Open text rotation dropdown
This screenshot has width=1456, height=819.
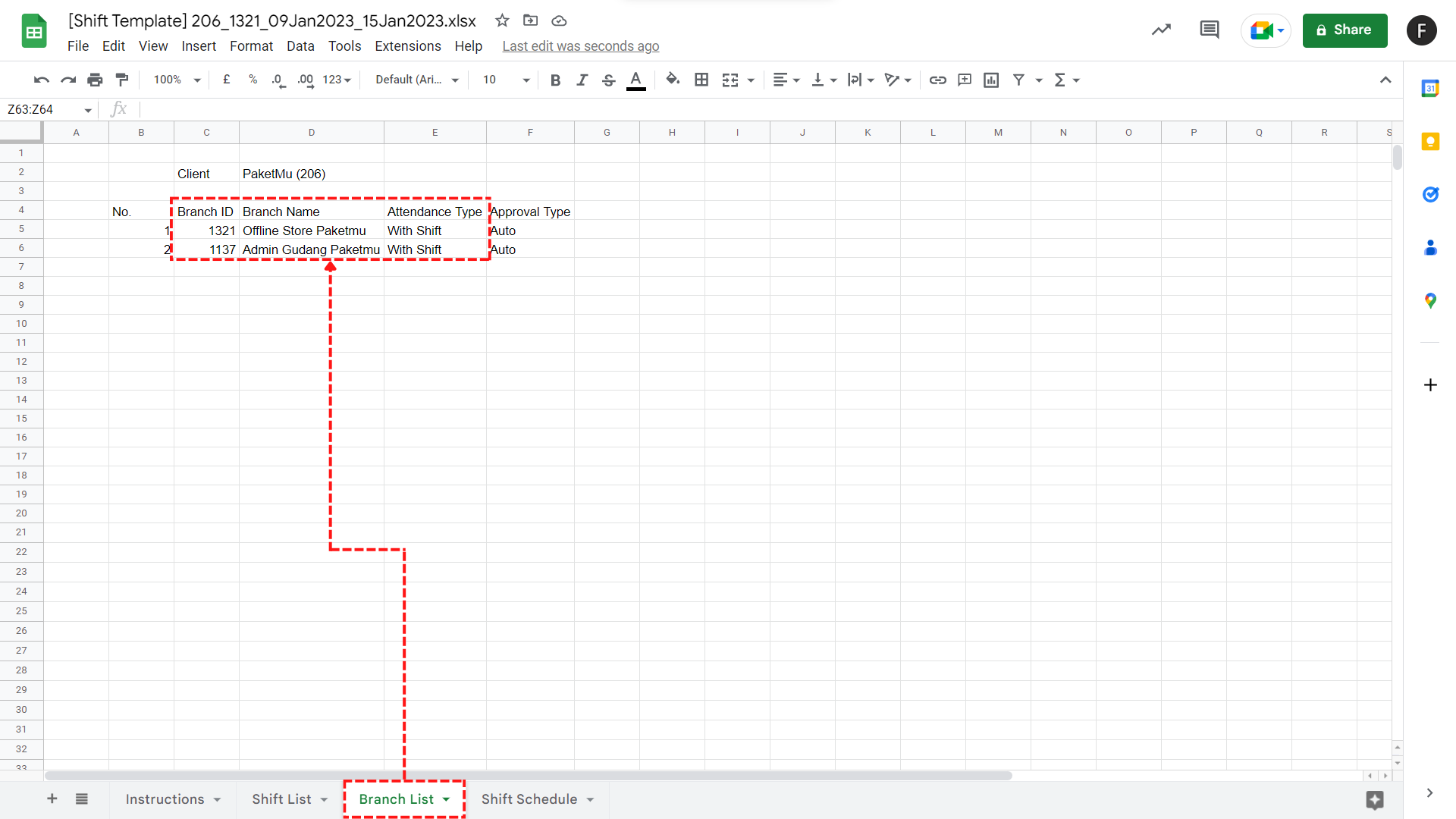pos(898,80)
